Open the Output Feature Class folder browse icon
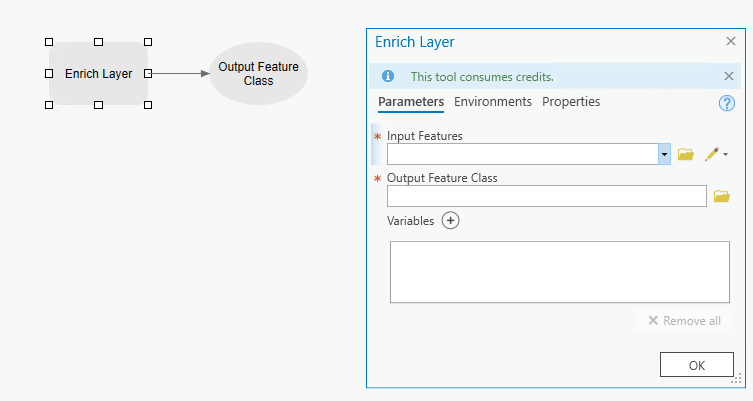Viewport: 753px width, 401px height. click(x=721, y=196)
